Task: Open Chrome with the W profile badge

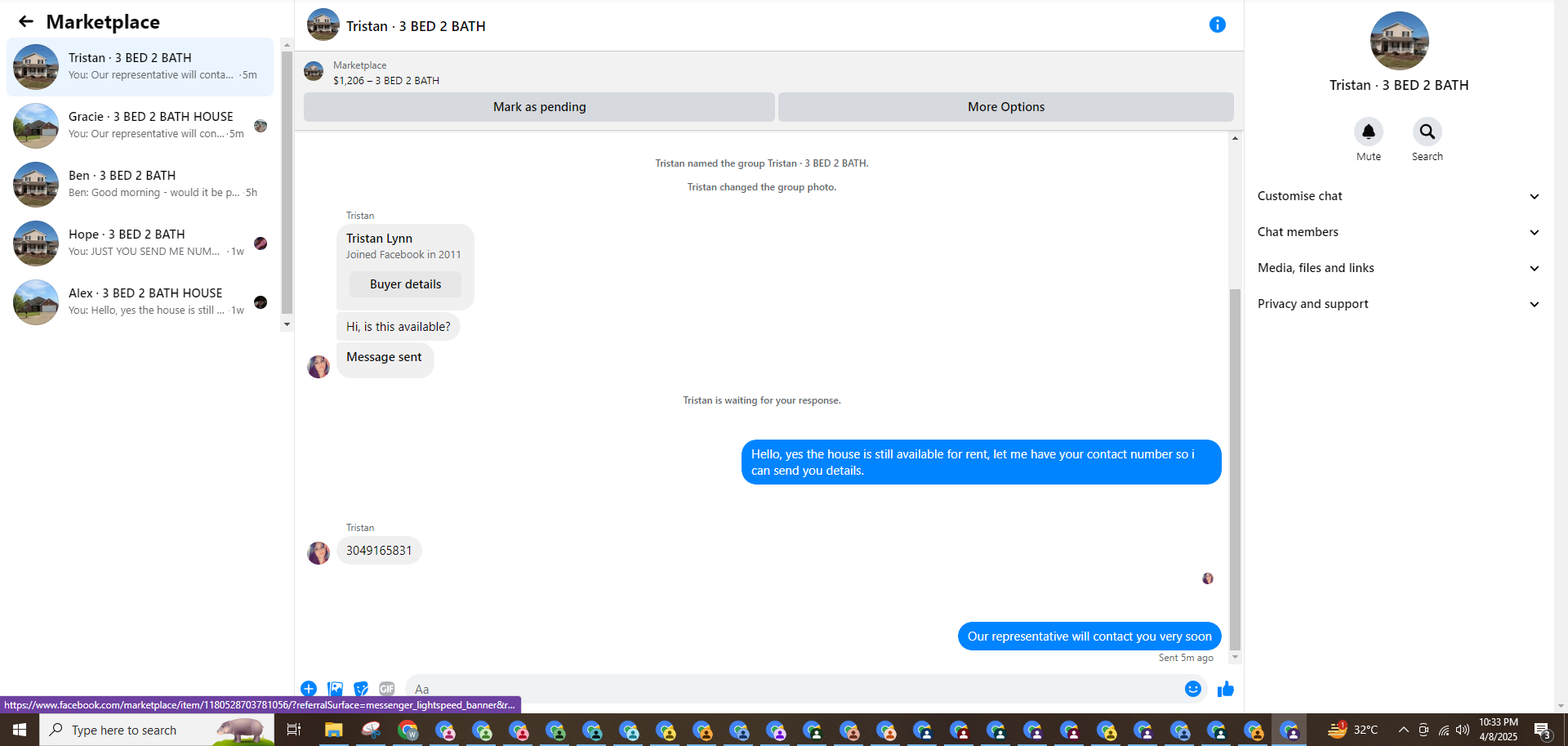Action: [408, 730]
